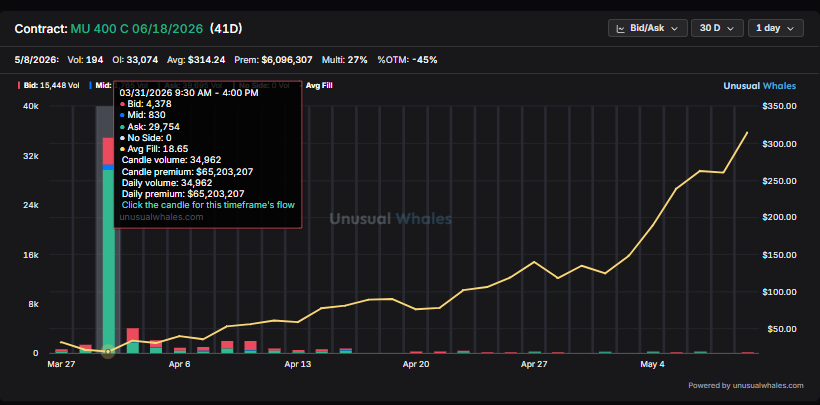Screen dimensions: 820x405
Task: Click the '$50.00' price axis label
Action: pyautogui.click(x=781, y=329)
